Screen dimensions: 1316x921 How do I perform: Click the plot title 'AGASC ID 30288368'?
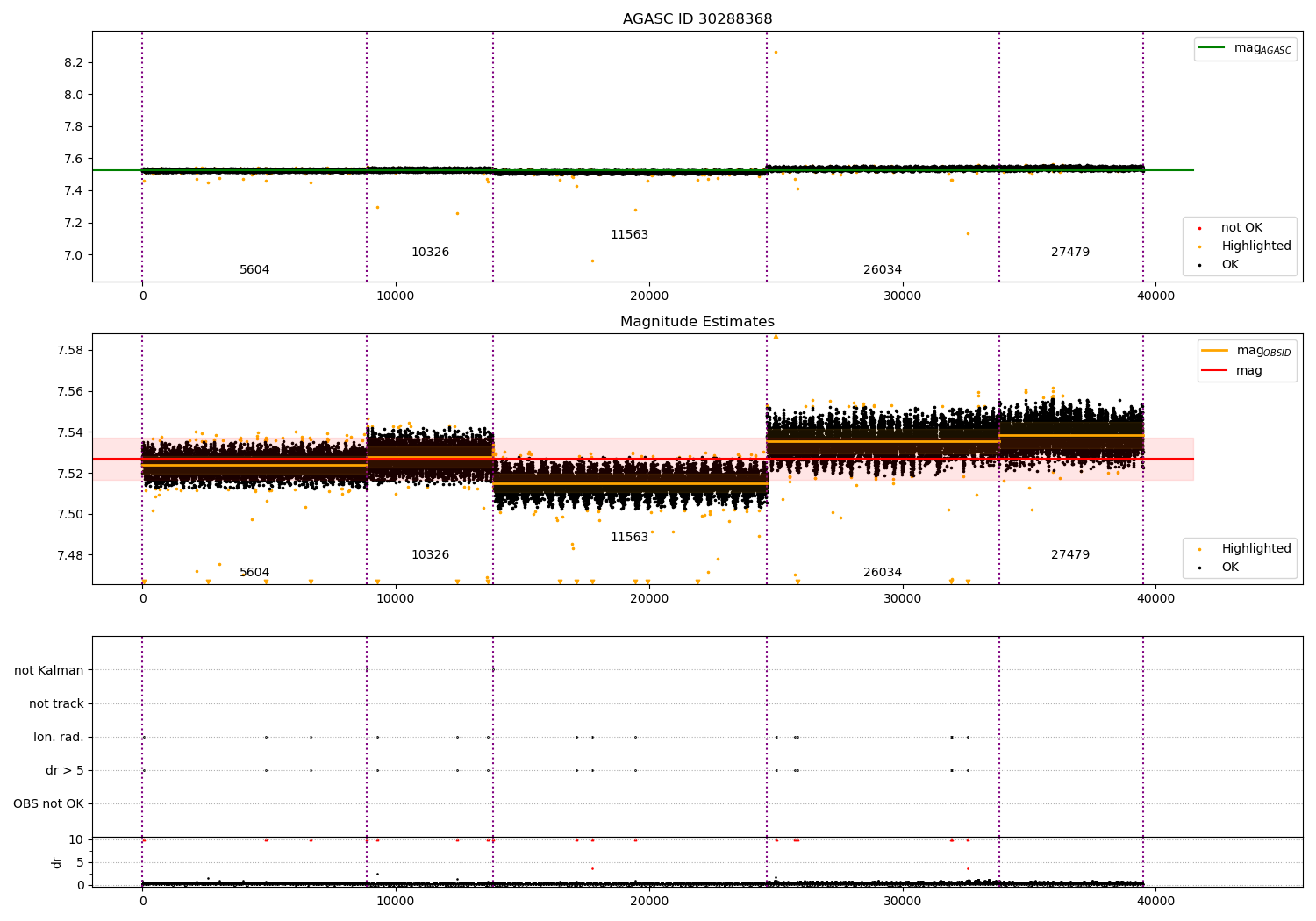[697, 19]
